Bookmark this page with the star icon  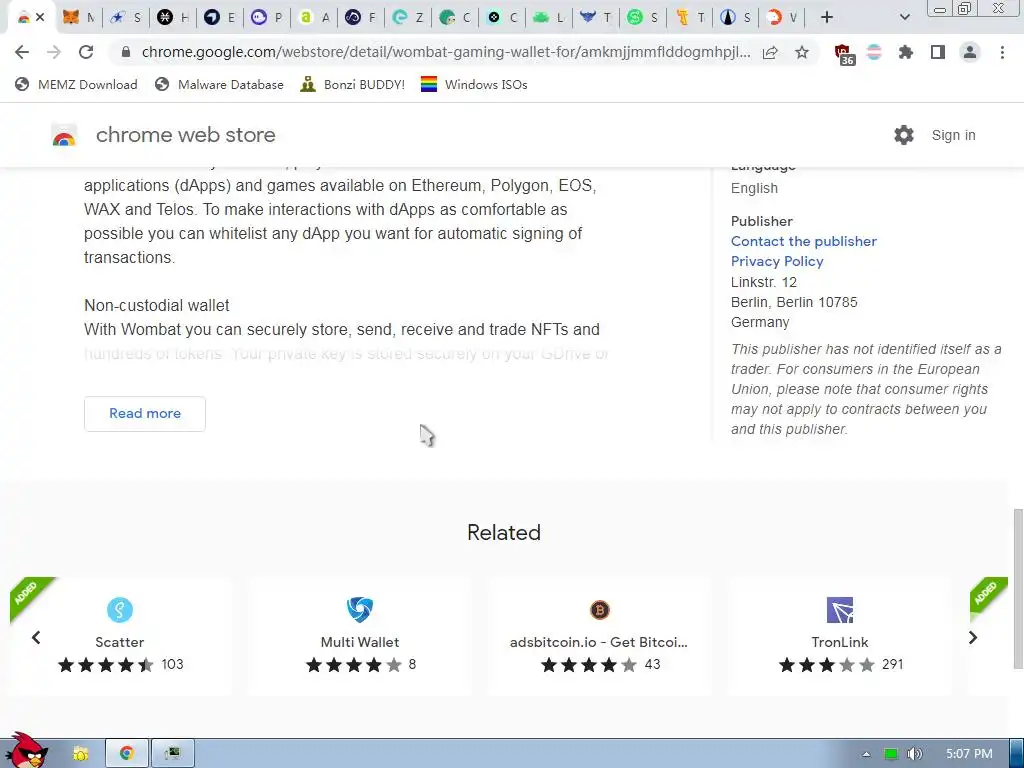point(802,52)
